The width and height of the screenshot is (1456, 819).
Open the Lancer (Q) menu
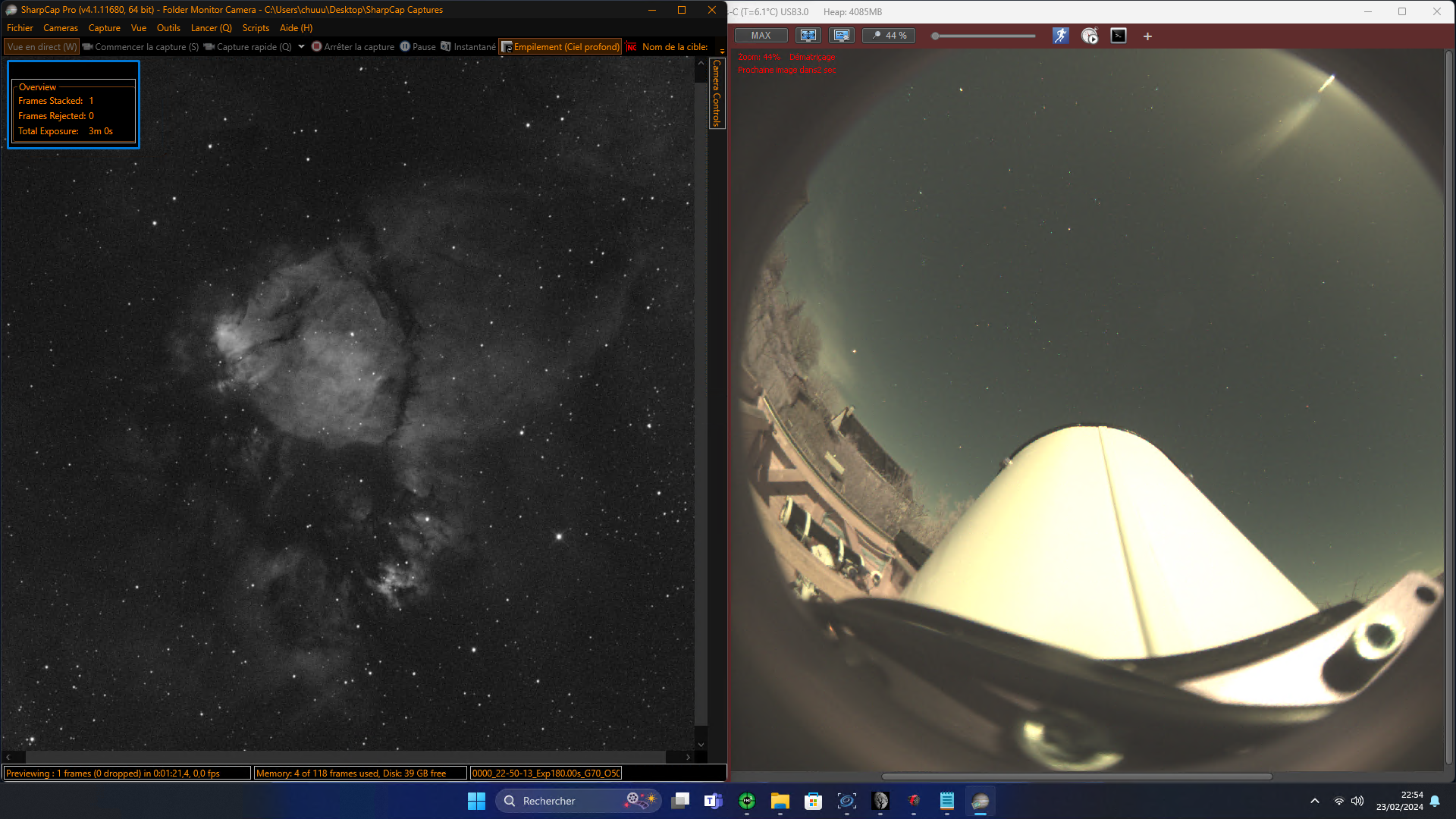click(x=212, y=28)
